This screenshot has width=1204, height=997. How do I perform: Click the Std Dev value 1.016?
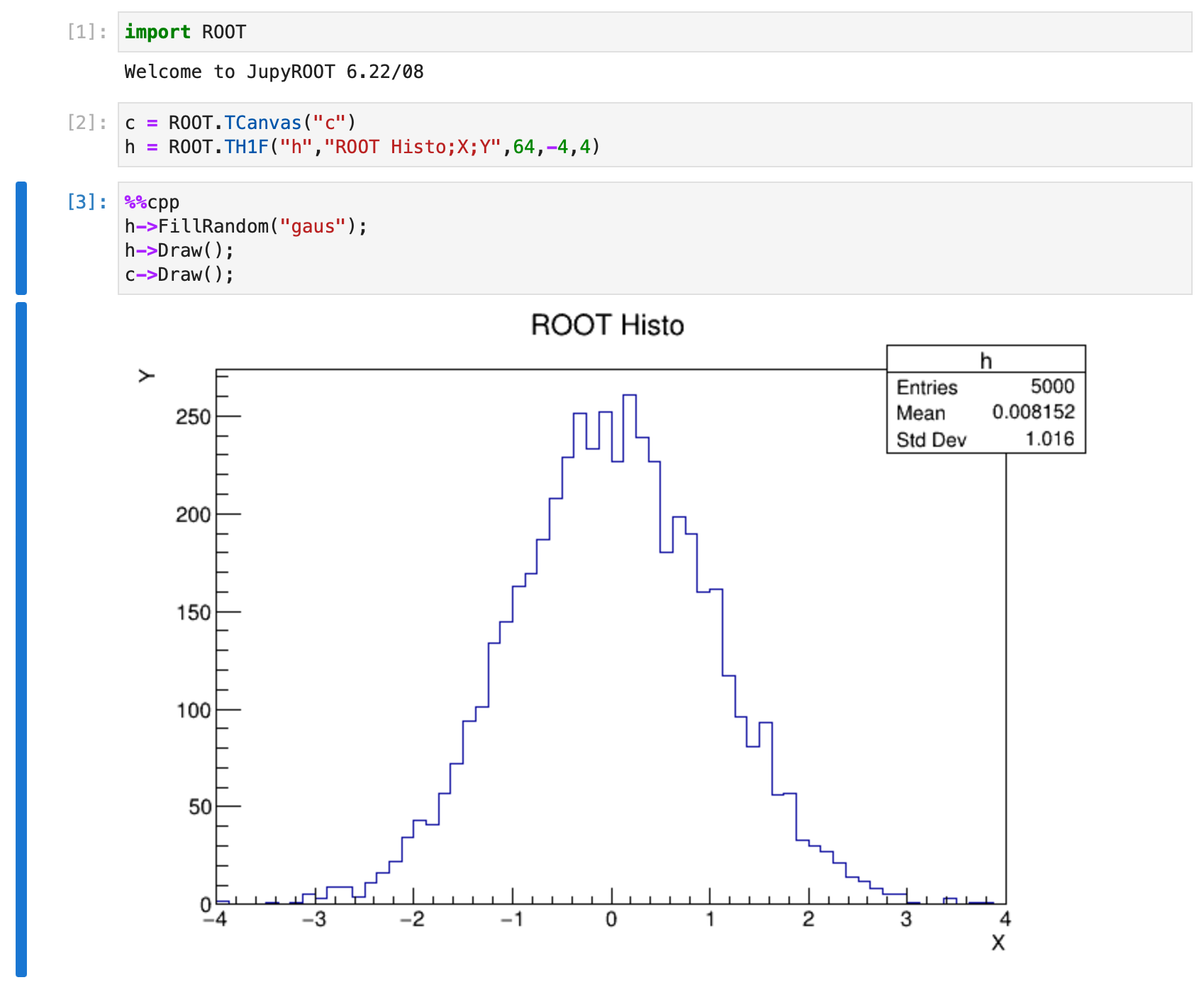[1049, 439]
